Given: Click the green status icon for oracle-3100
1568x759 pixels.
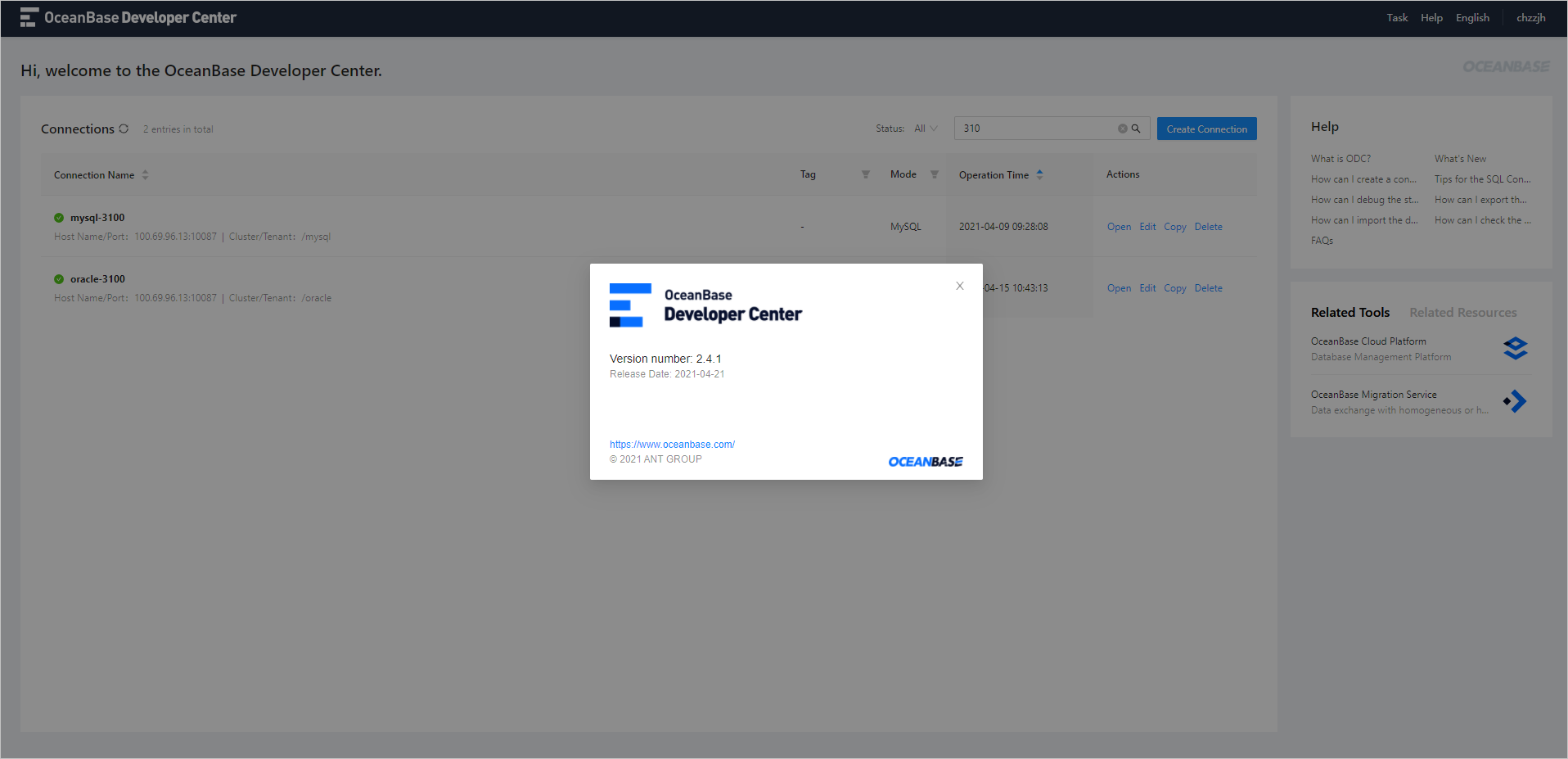Looking at the screenshot, I should tap(59, 279).
